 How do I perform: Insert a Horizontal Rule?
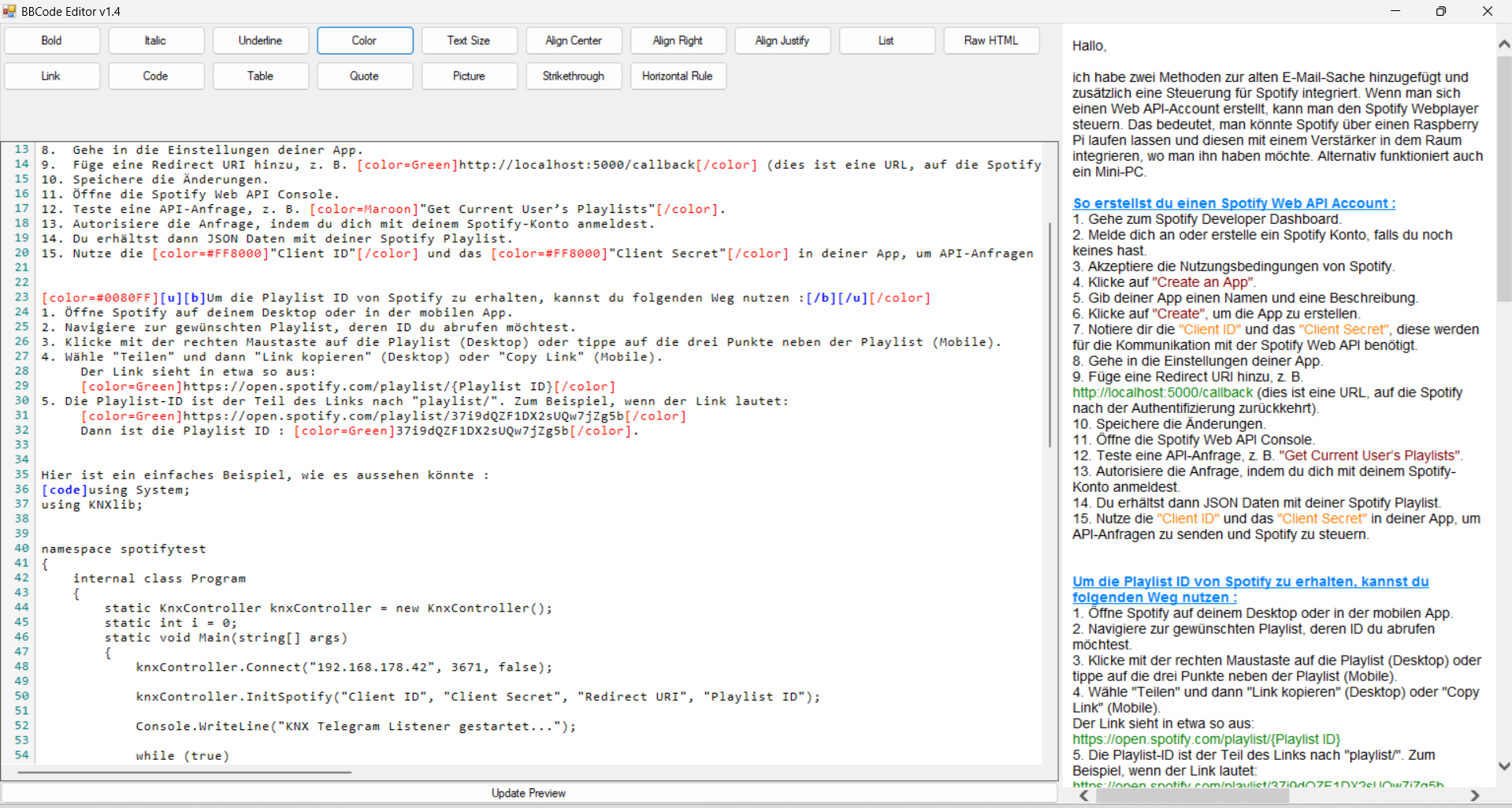pos(678,76)
